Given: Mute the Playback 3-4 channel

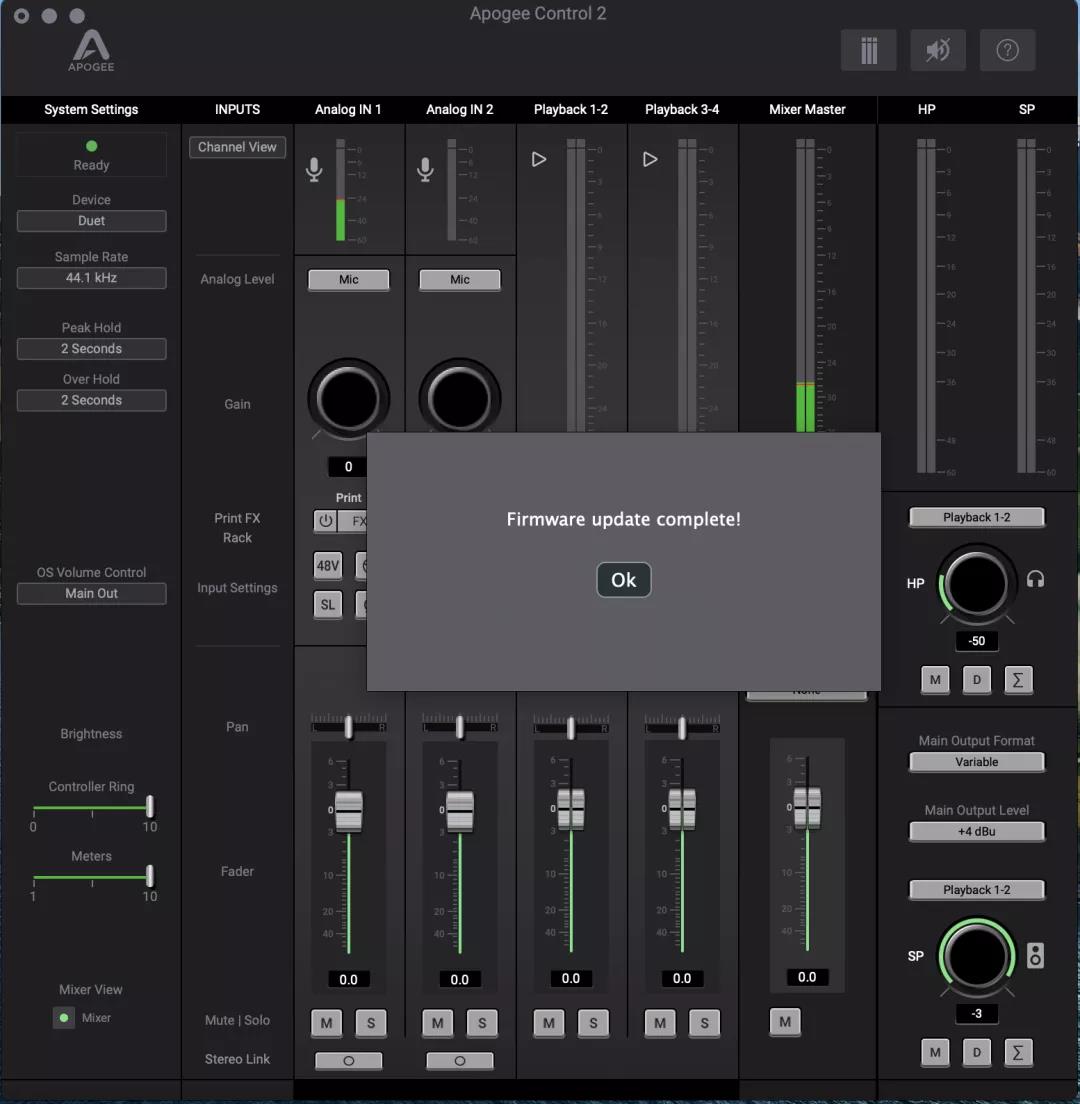Looking at the screenshot, I should (x=660, y=1023).
